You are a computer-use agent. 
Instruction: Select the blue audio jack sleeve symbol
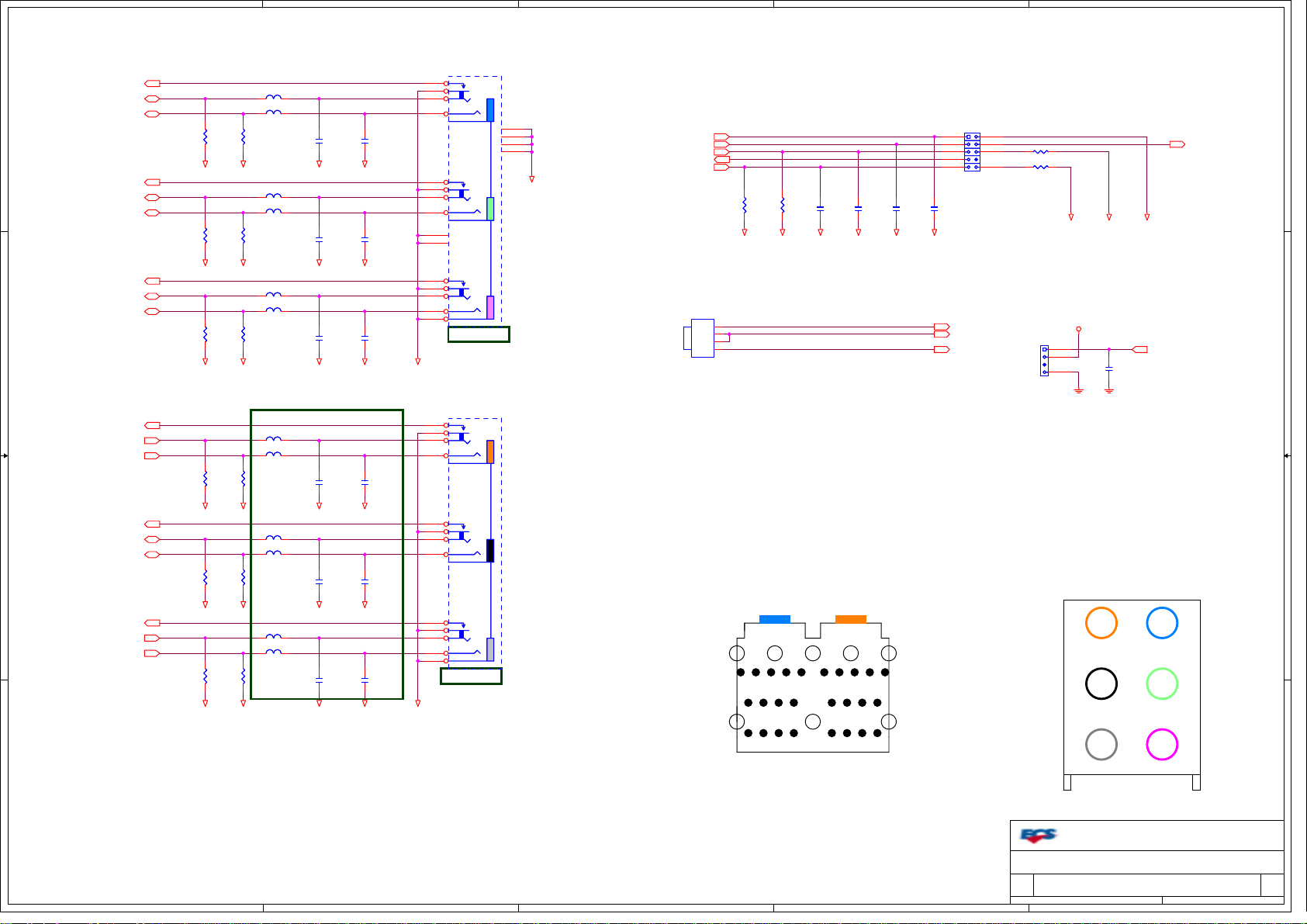click(490, 110)
